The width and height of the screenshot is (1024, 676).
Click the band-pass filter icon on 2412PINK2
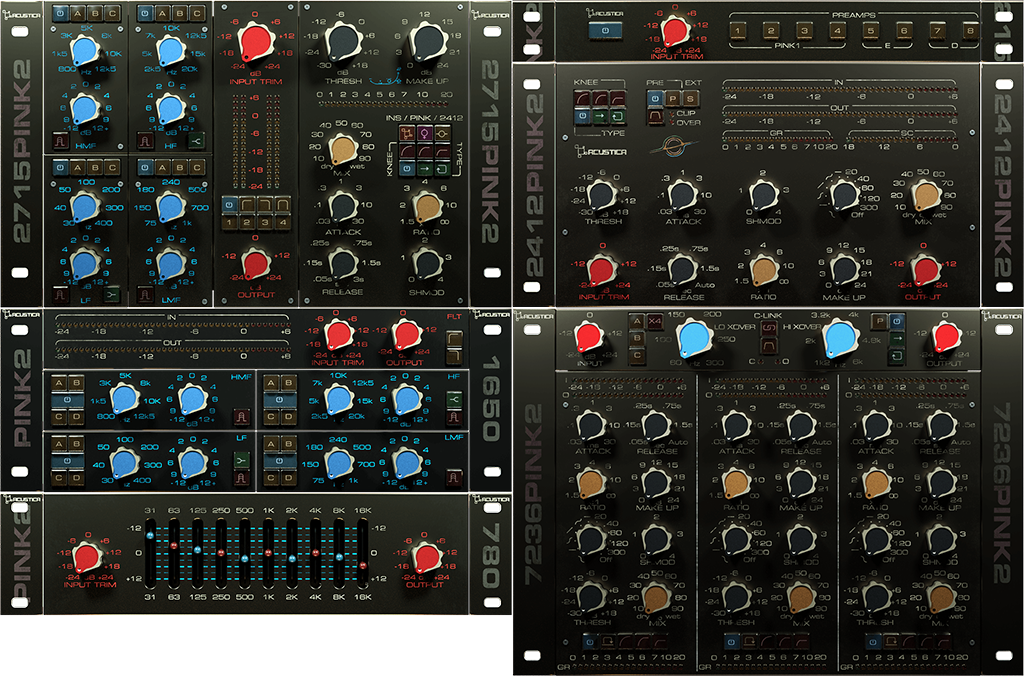click(x=655, y=116)
